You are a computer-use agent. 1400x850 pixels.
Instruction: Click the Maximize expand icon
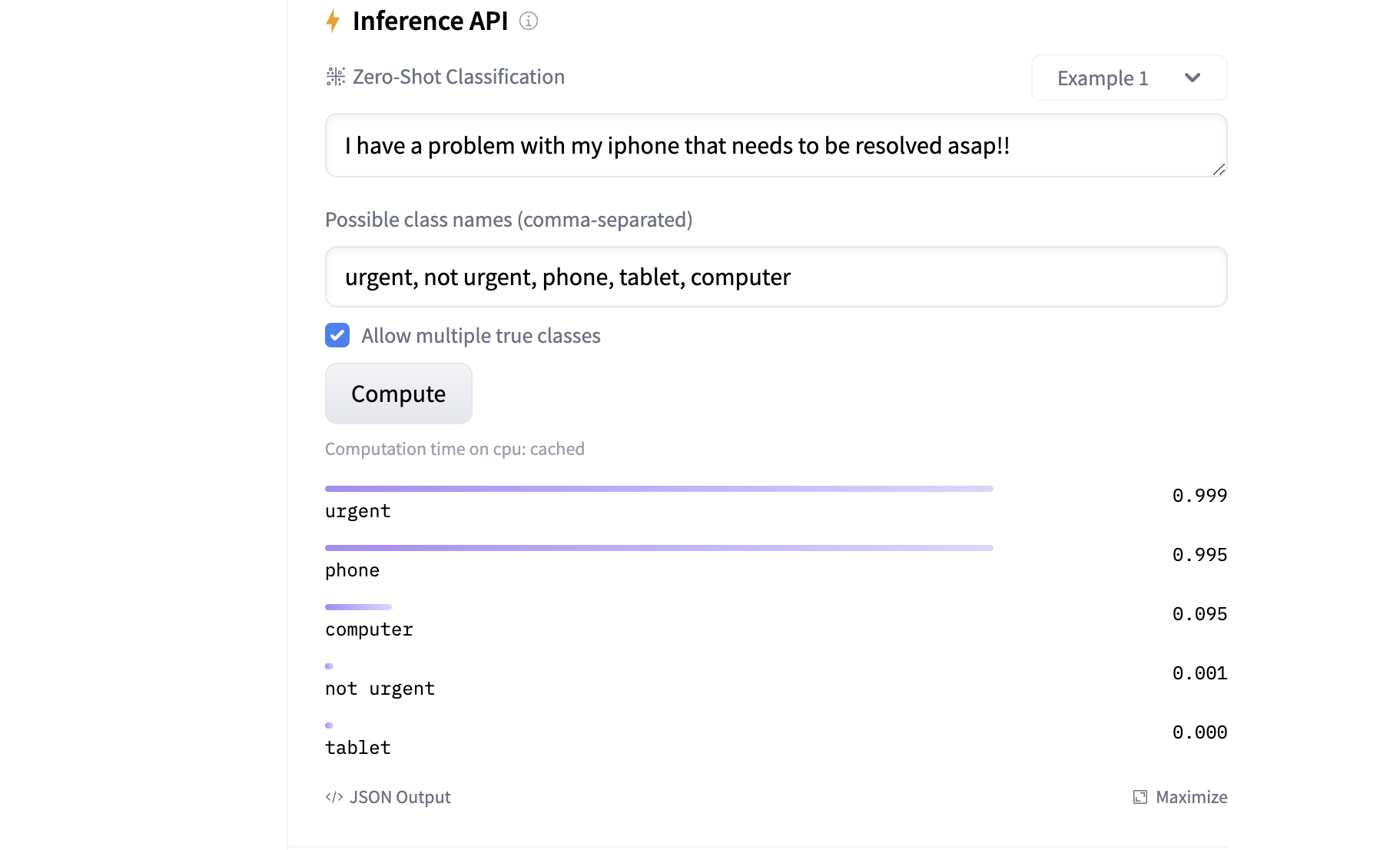click(x=1140, y=797)
